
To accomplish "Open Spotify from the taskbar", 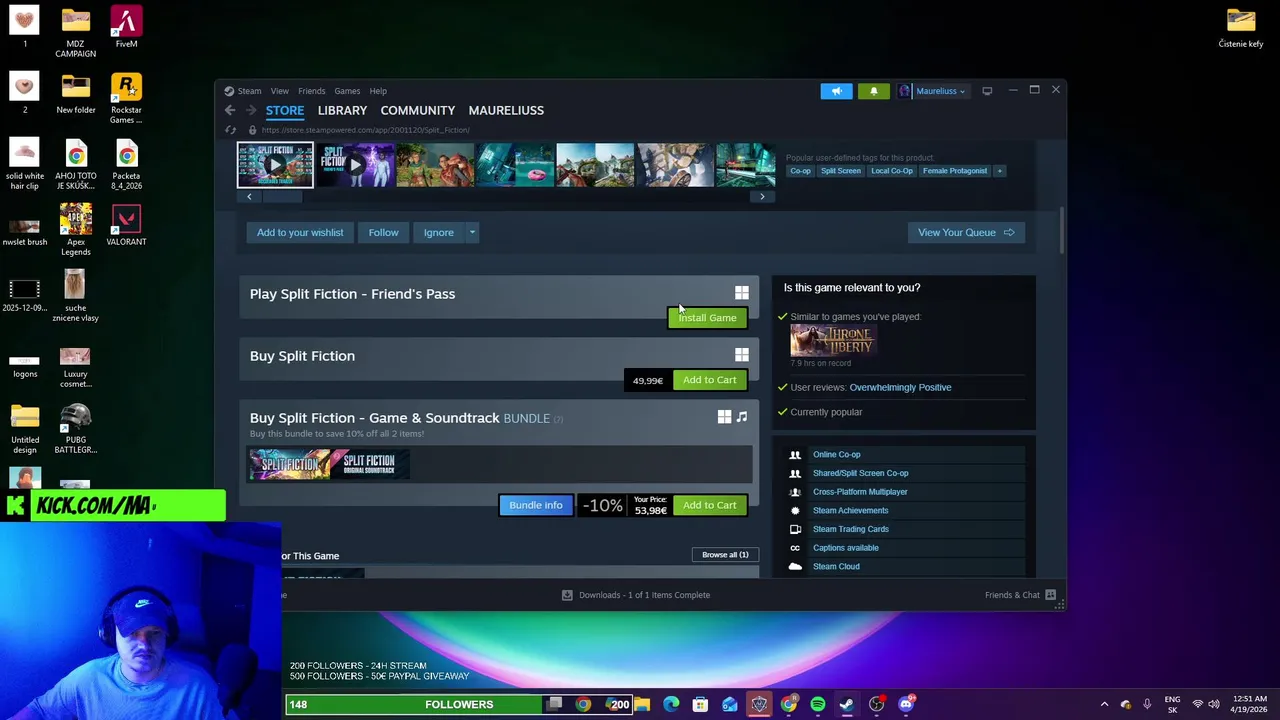I will click(x=818, y=704).
